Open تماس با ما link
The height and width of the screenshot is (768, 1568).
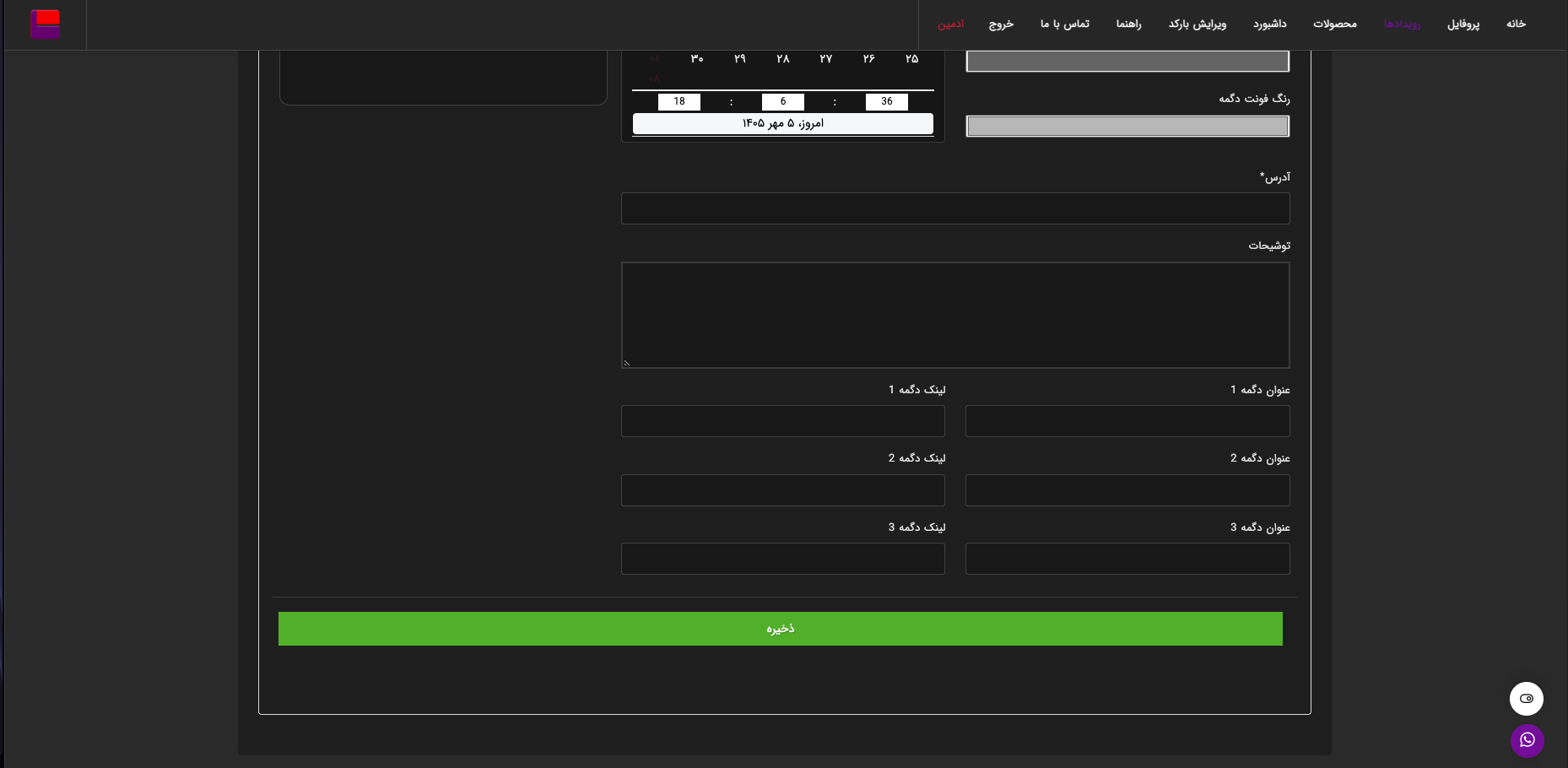click(x=1064, y=24)
